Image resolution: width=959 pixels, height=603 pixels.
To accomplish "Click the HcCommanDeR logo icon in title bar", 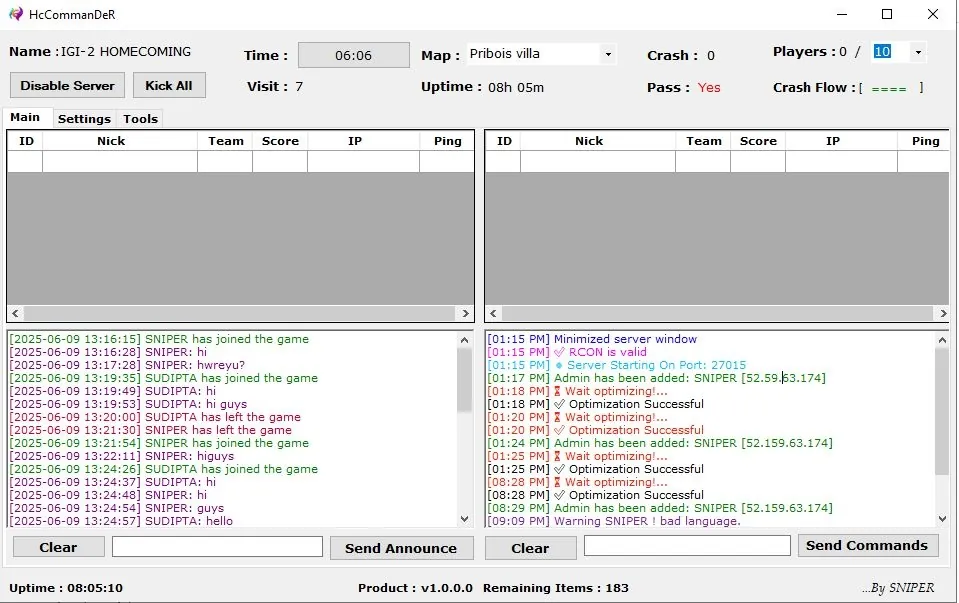I will click(x=14, y=14).
